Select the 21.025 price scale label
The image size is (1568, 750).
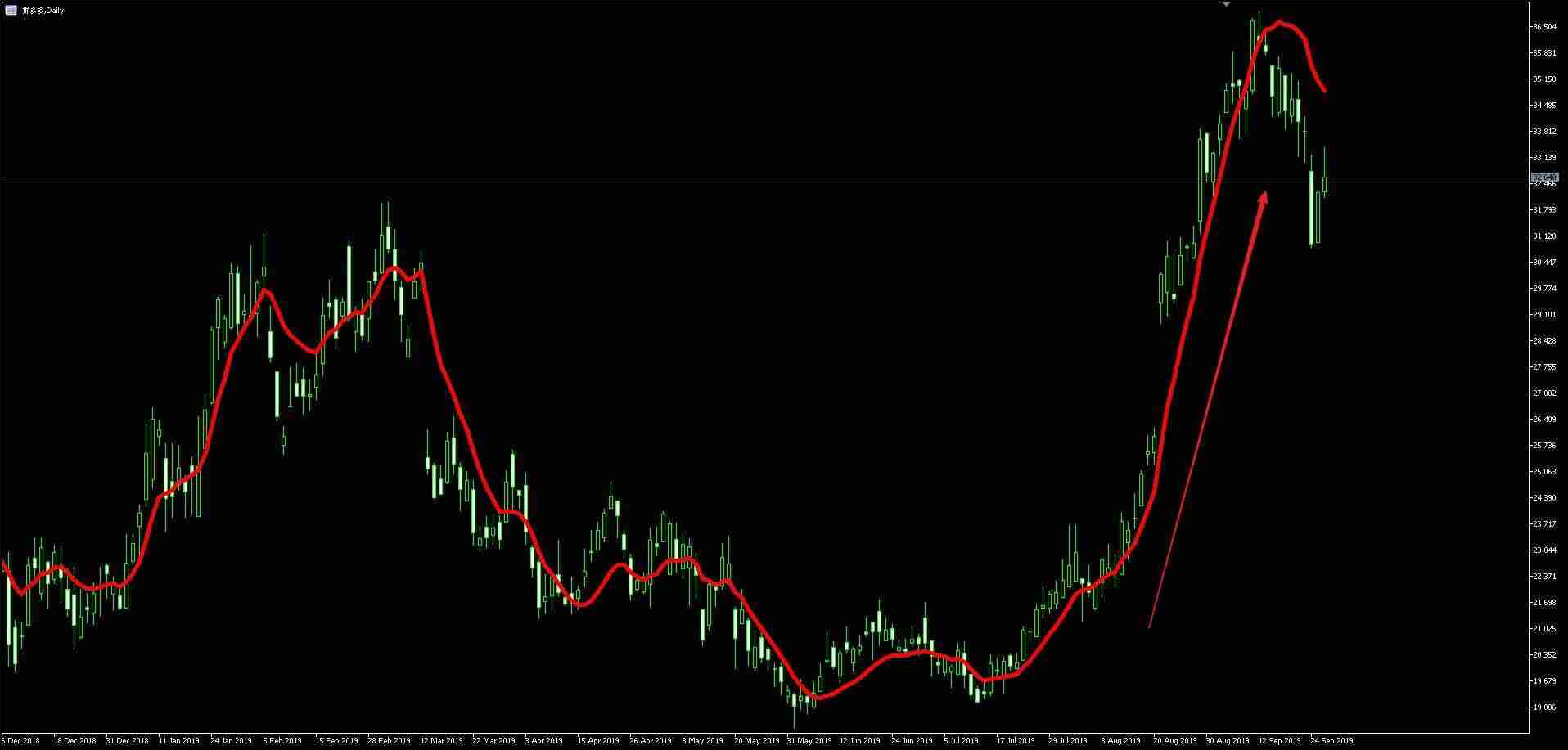click(1544, 629)
